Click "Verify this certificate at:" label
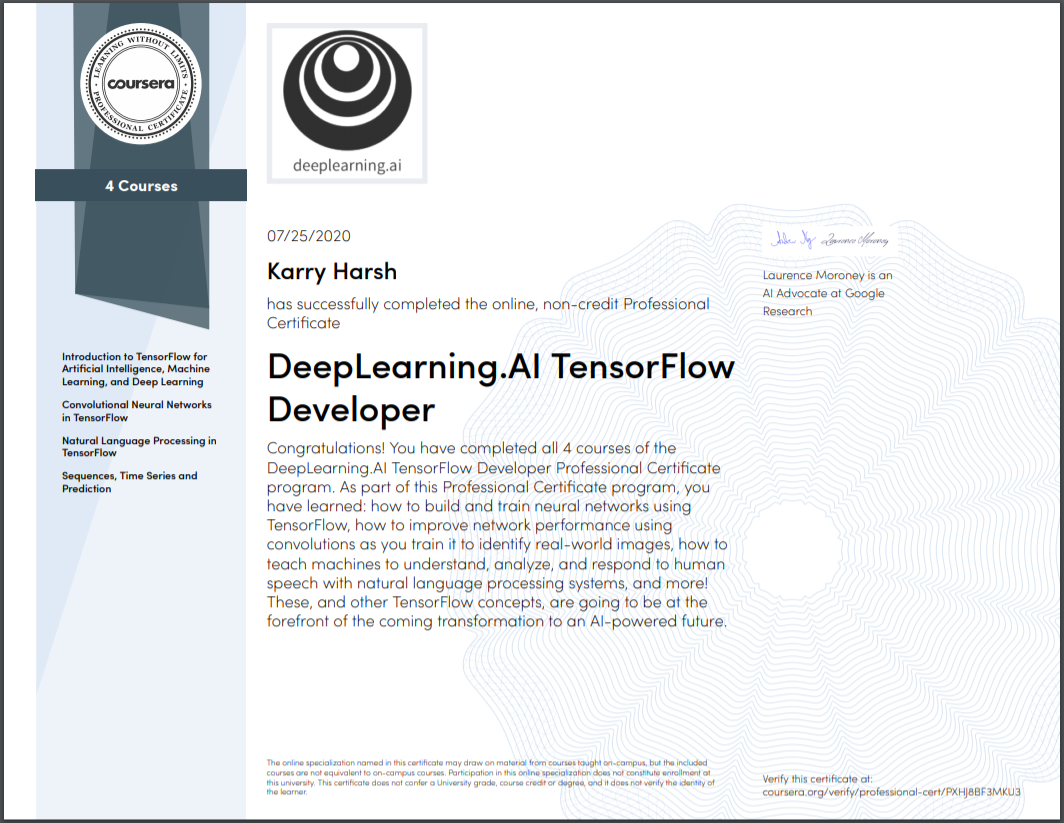 point(817,779)
